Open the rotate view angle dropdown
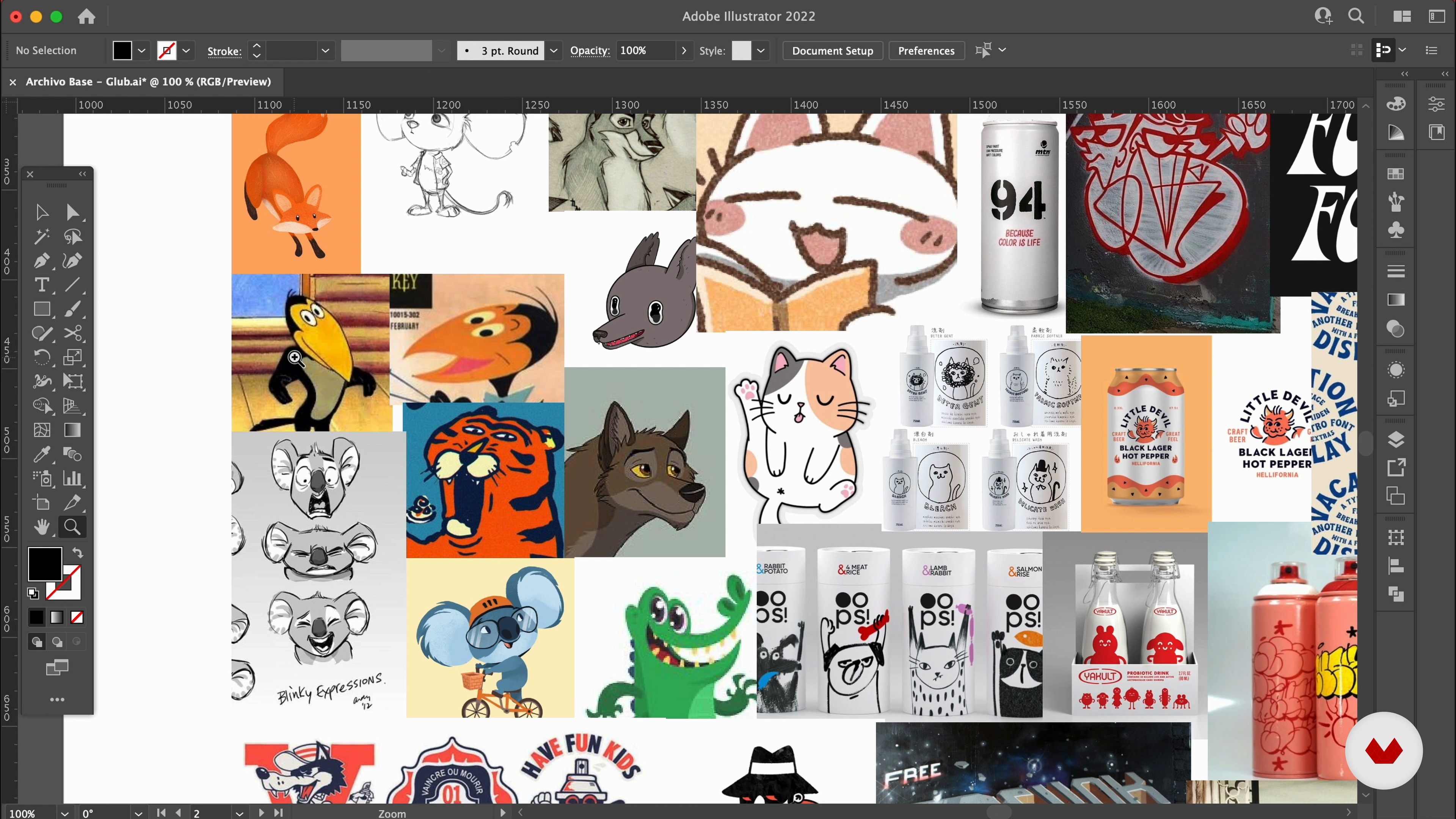 pyautogui.click(x=138, y=813)
